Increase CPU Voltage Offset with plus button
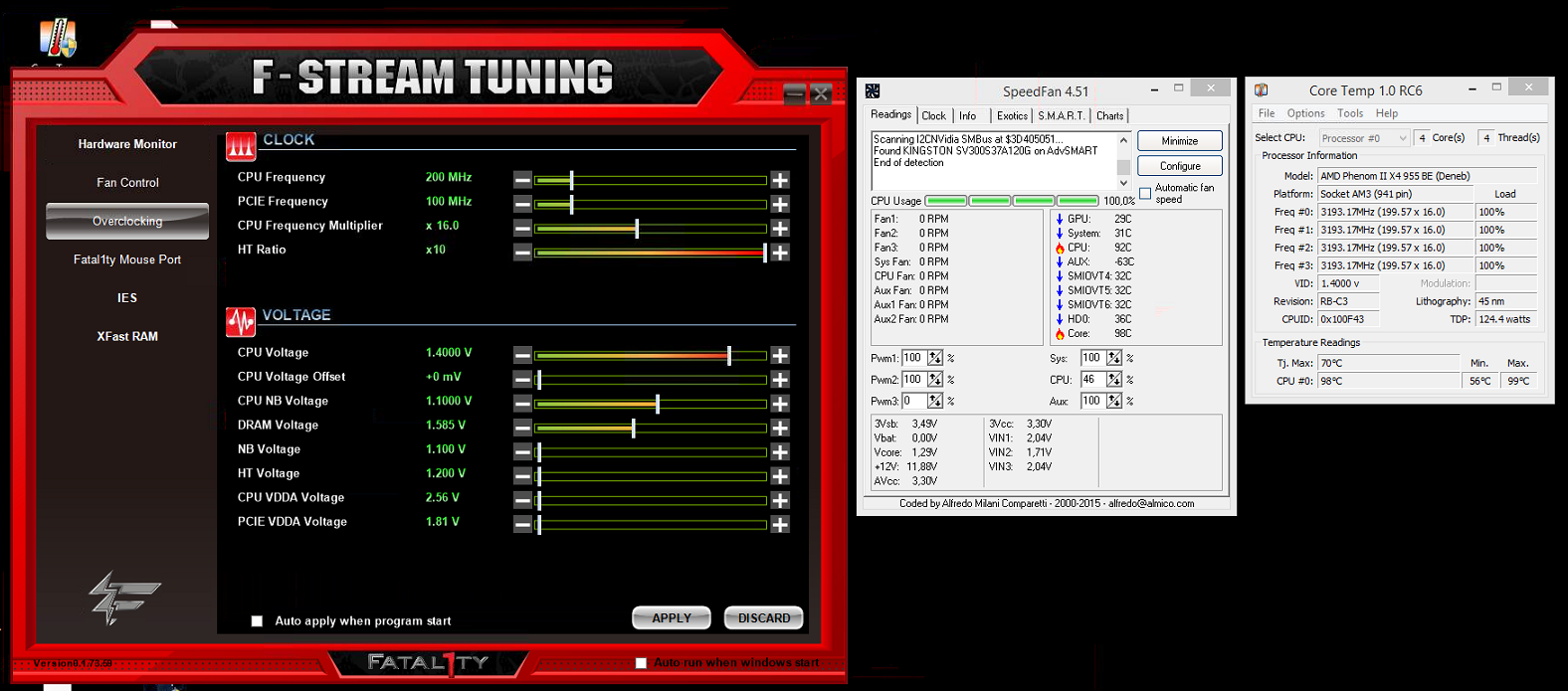1568x691 pixels. point(780,380)
